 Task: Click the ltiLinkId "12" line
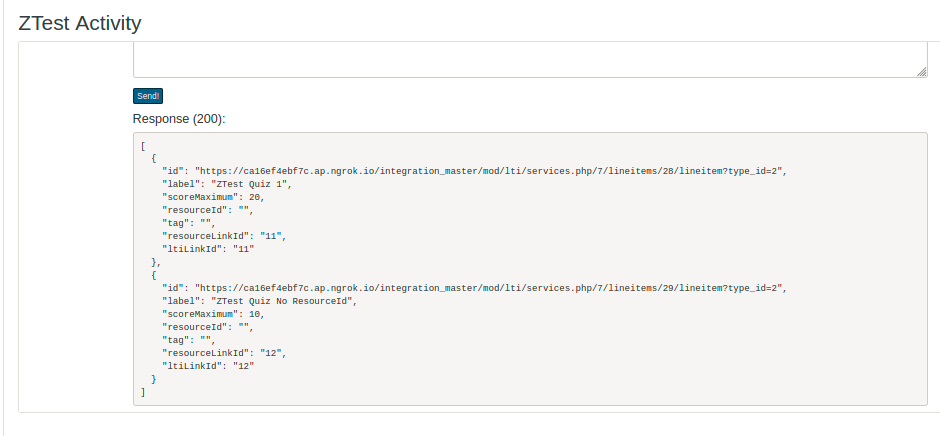(x=208, y=366)
